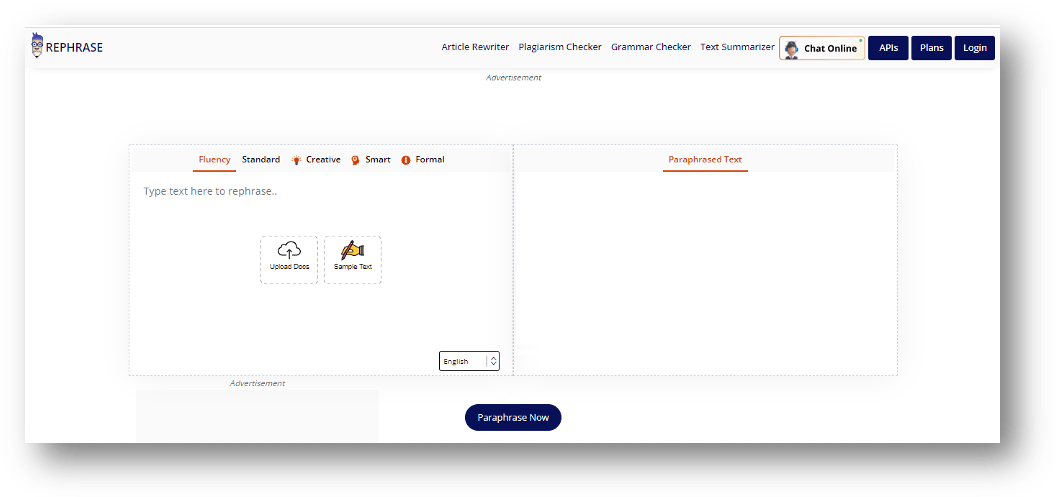
Task: Click the Sample Text pencil icon
Action: pos(352,251)
